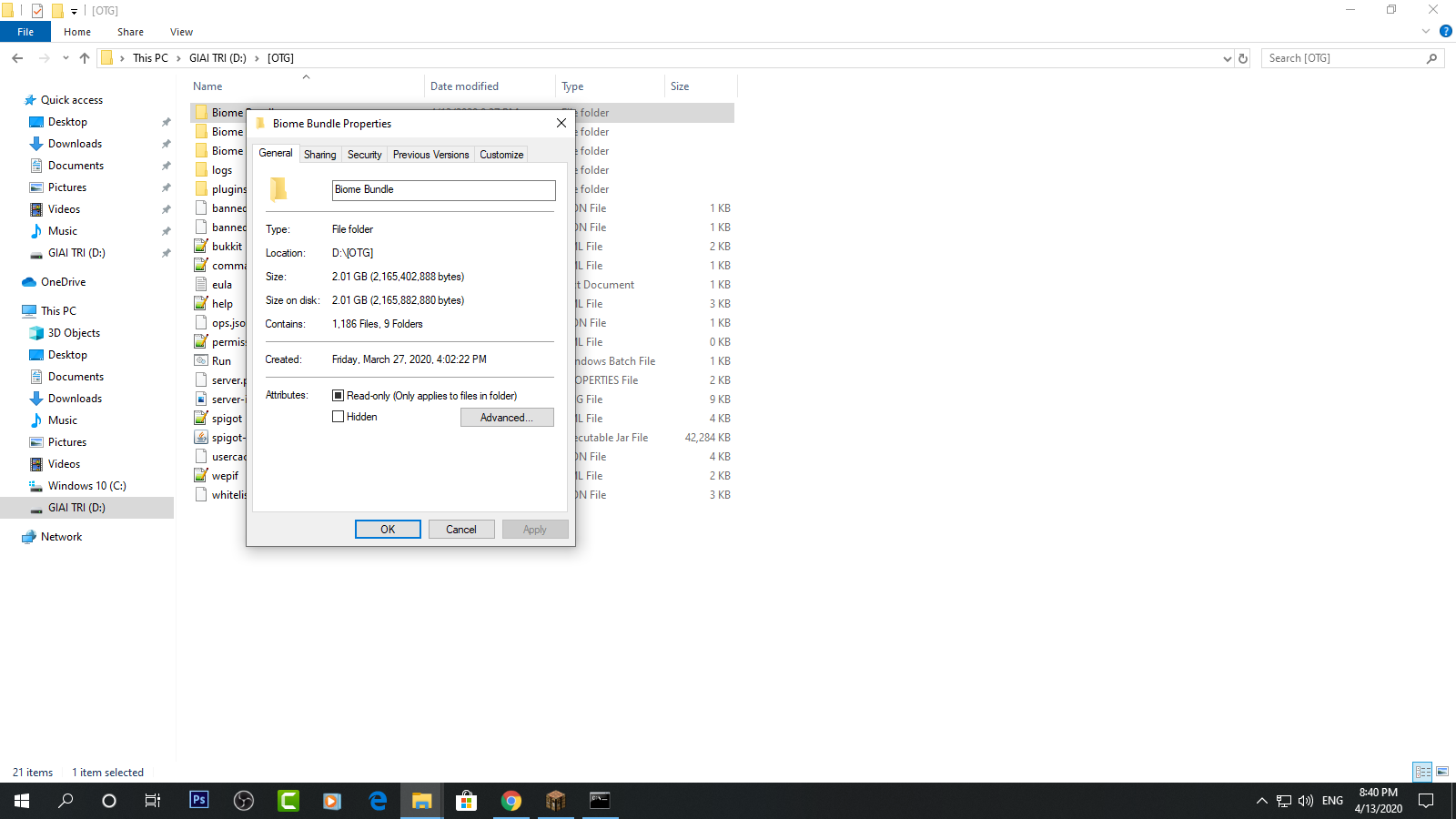The image size is (1456, 819).
Task: Open Microsoft Edge from the taskbar
Action: pyautogui.click(x=378, y=801)
